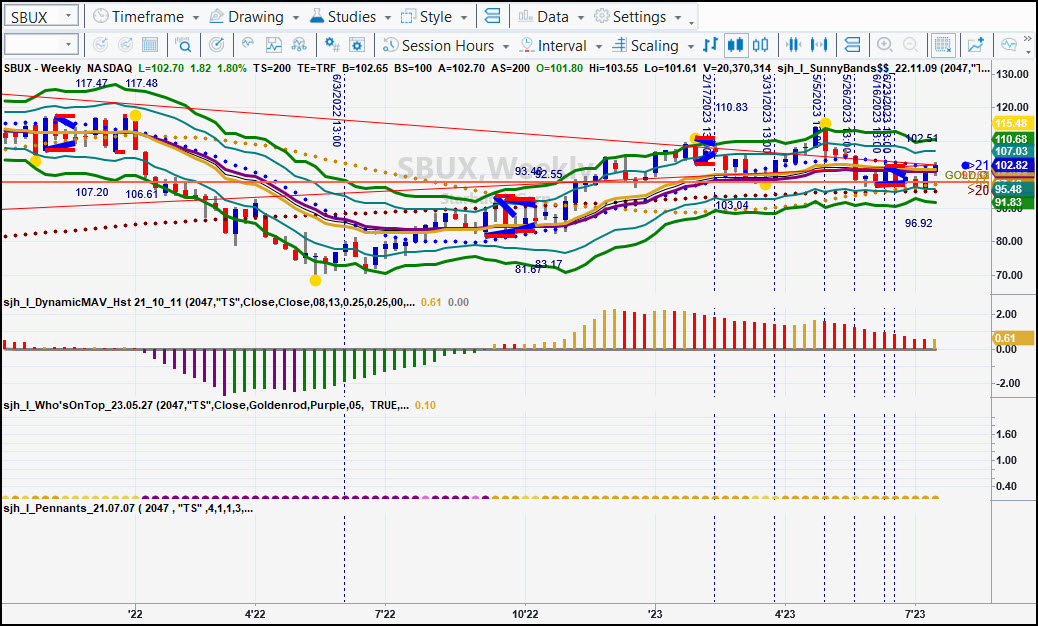Open the Interval menu
This screenshot has width=1038, height=626.
[x=553, y=45]
